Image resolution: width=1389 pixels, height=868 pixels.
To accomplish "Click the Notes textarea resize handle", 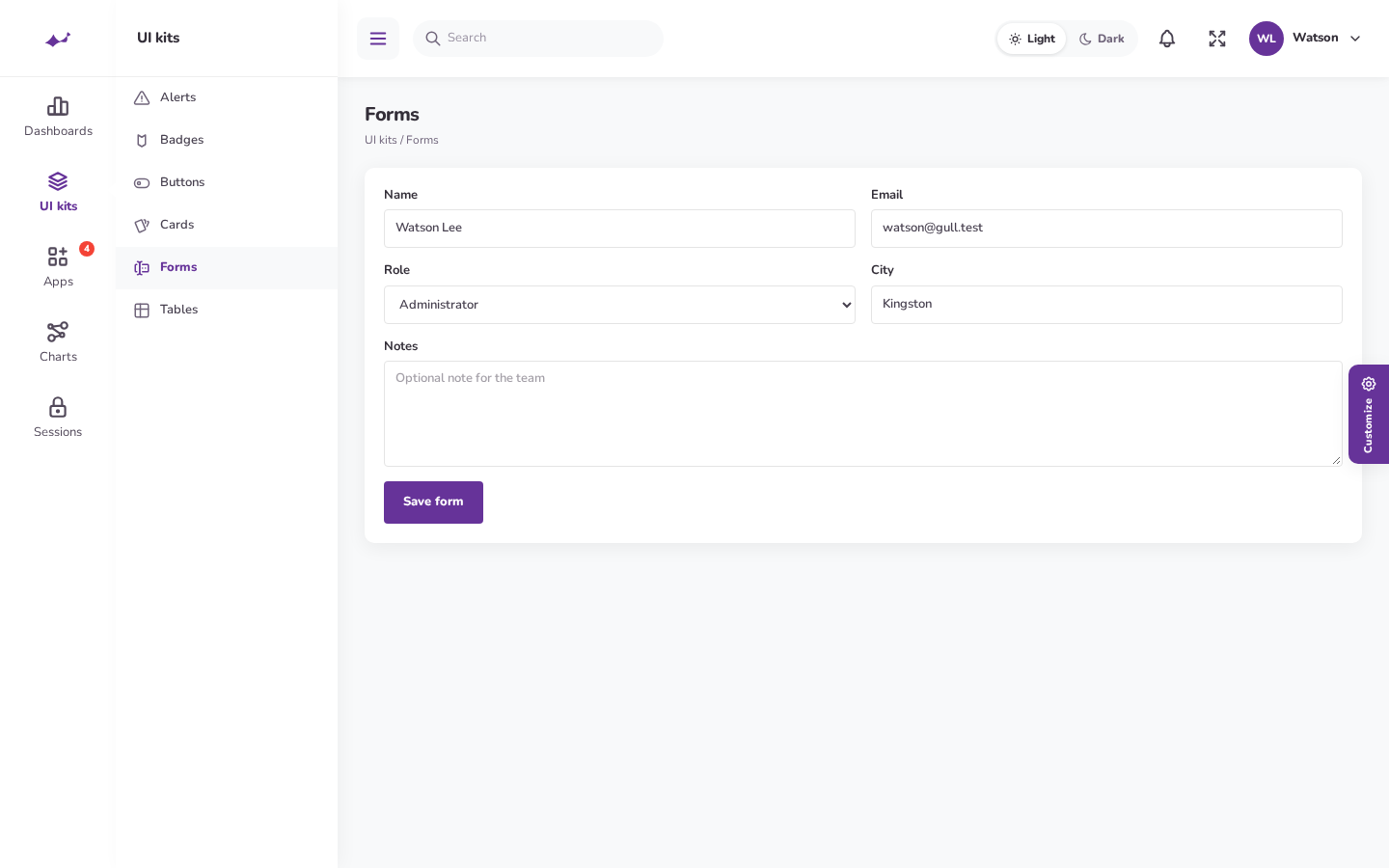I will click(1336, 460).
